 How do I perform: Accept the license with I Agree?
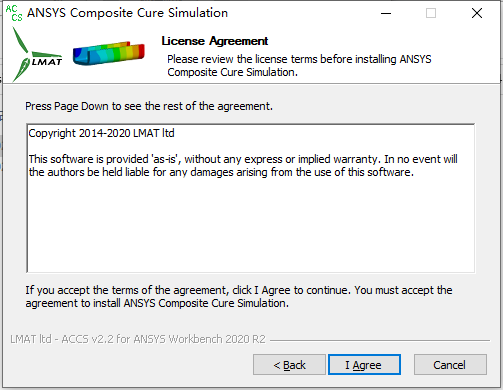coord(364,365)
